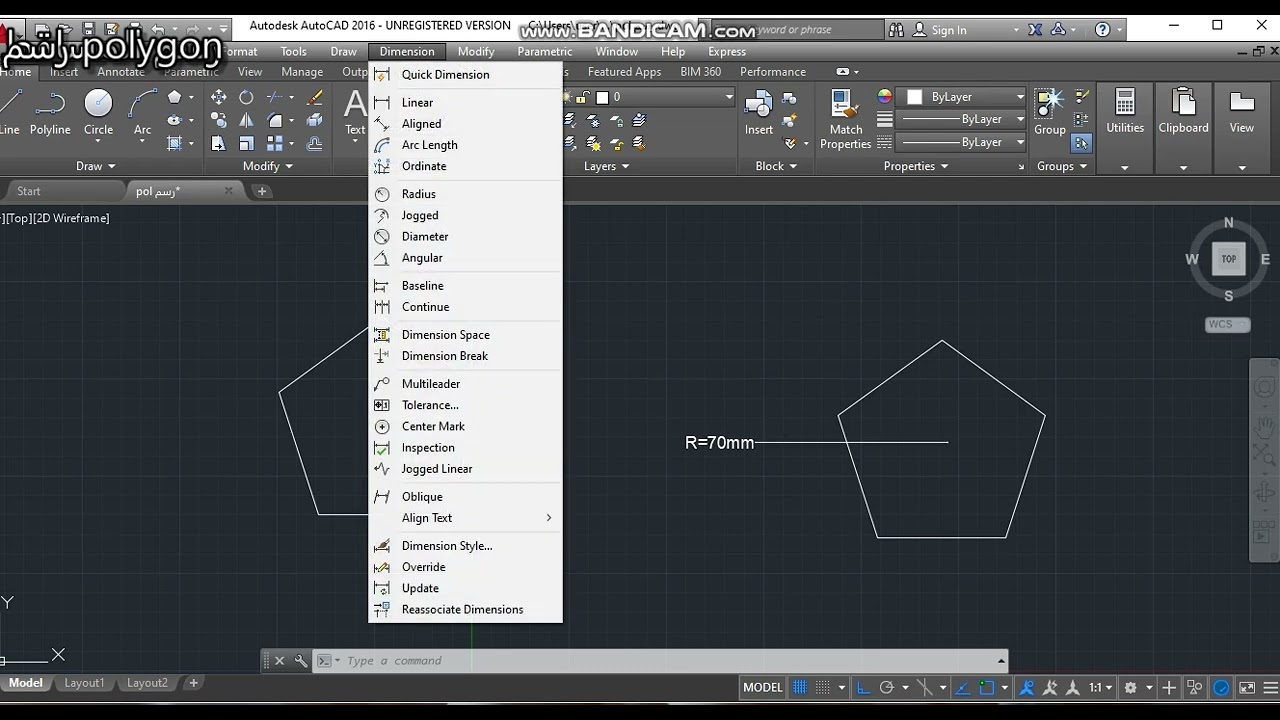Select the Copy tool in Modify panel
This screenshot has width=1280, height=720.
218,120
